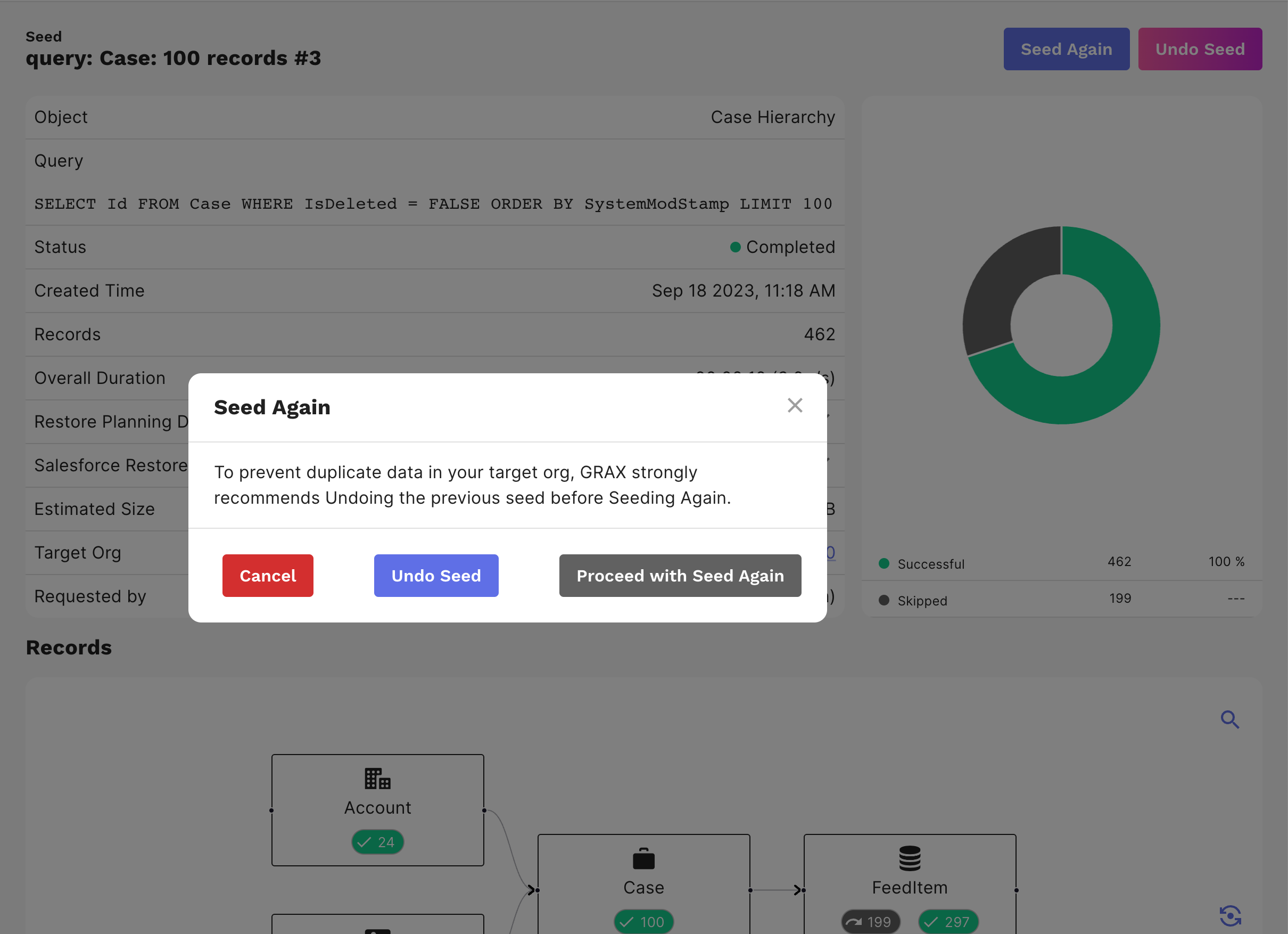Click the 100 % legend value

[1226, 561]
